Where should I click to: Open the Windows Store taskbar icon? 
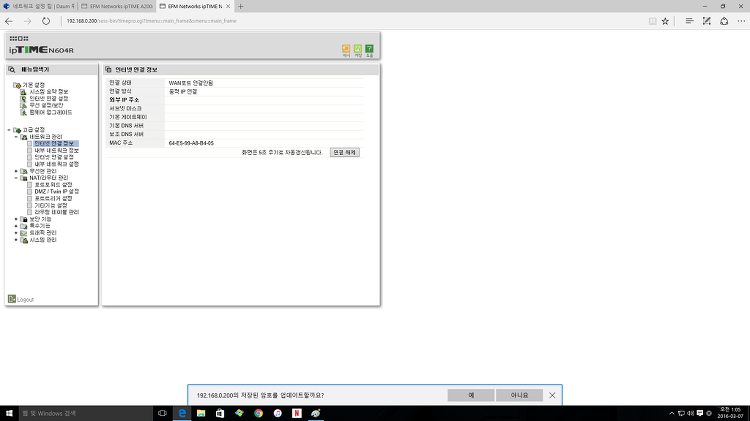pos(220,413)
